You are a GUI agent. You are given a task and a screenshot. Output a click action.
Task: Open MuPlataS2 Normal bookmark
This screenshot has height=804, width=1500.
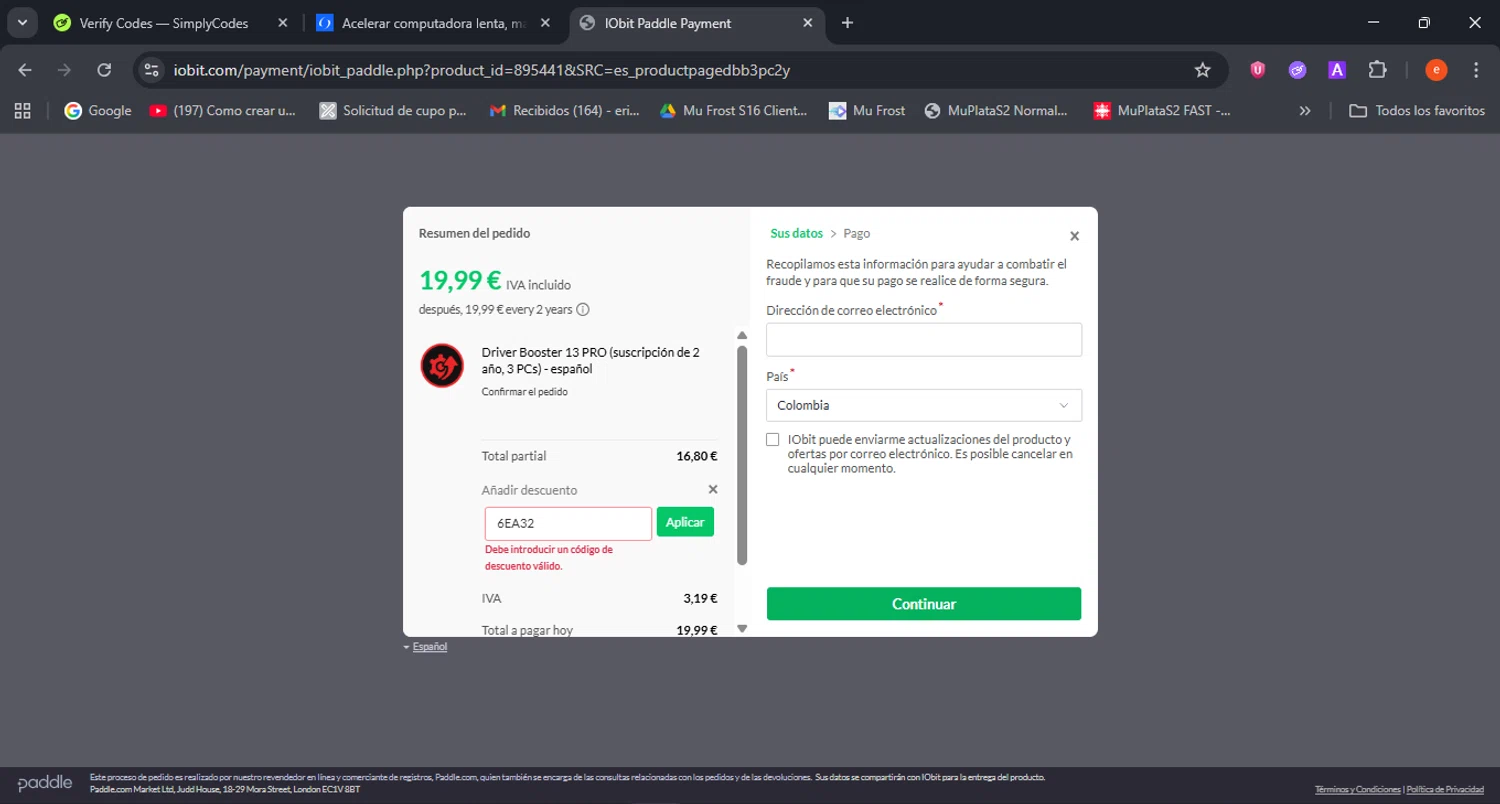(997, 111)
